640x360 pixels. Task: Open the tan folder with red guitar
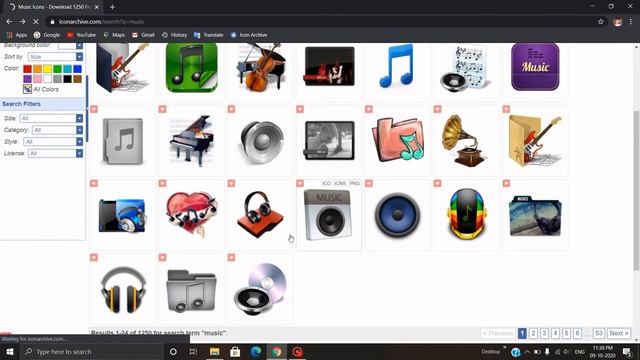coord(535,141)
